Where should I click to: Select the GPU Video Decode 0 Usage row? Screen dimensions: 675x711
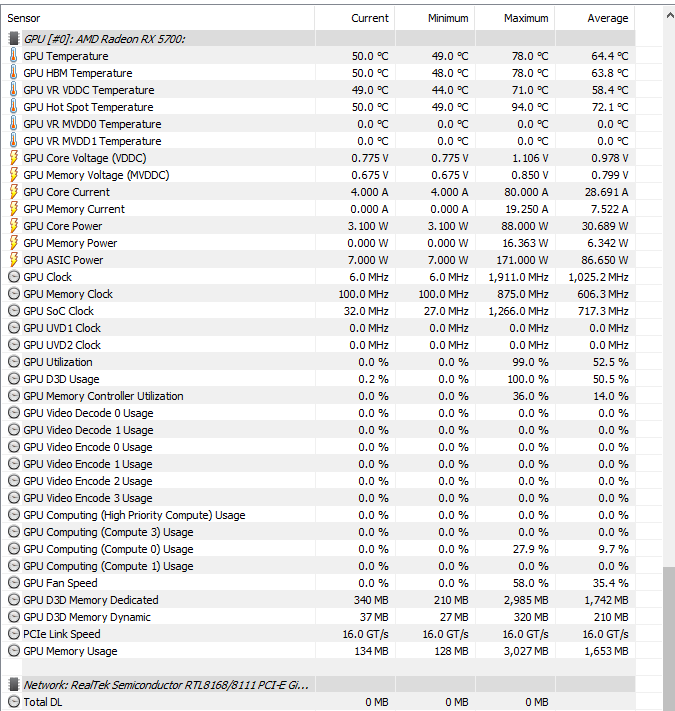coord(318,413)
